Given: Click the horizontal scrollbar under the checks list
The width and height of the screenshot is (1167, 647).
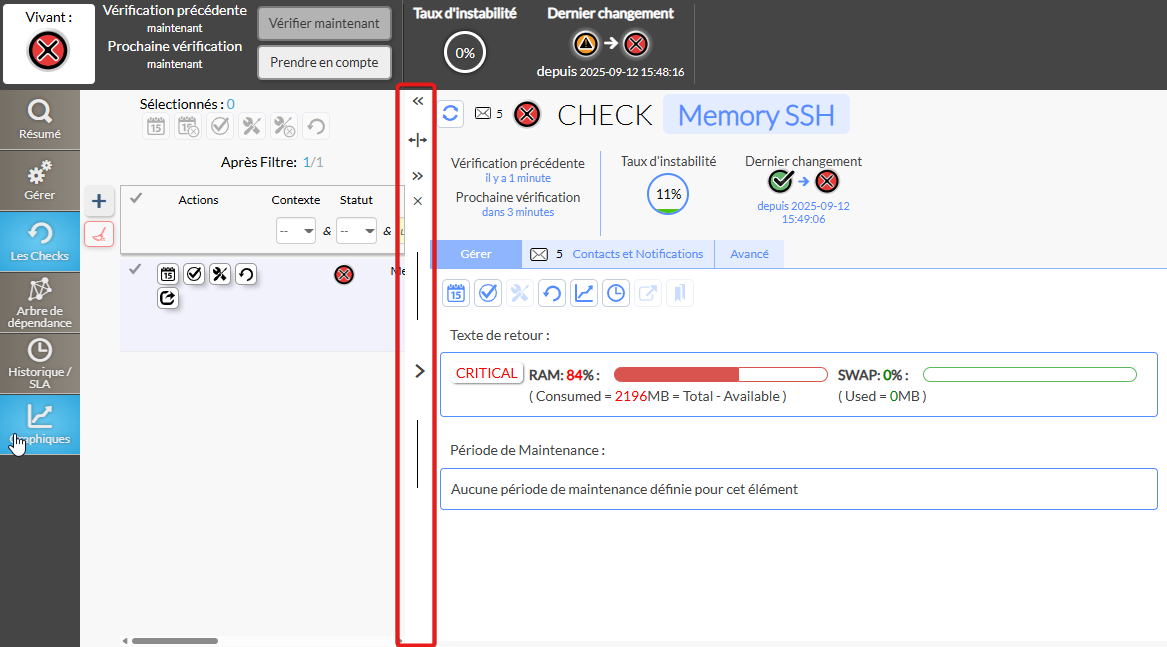Looking at the screenshot, I should point(175,641).
